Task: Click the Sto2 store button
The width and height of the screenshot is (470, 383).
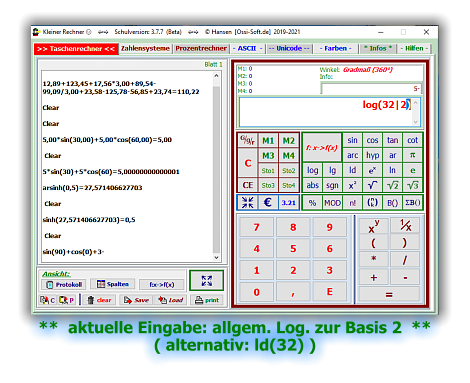Action: 289,171
